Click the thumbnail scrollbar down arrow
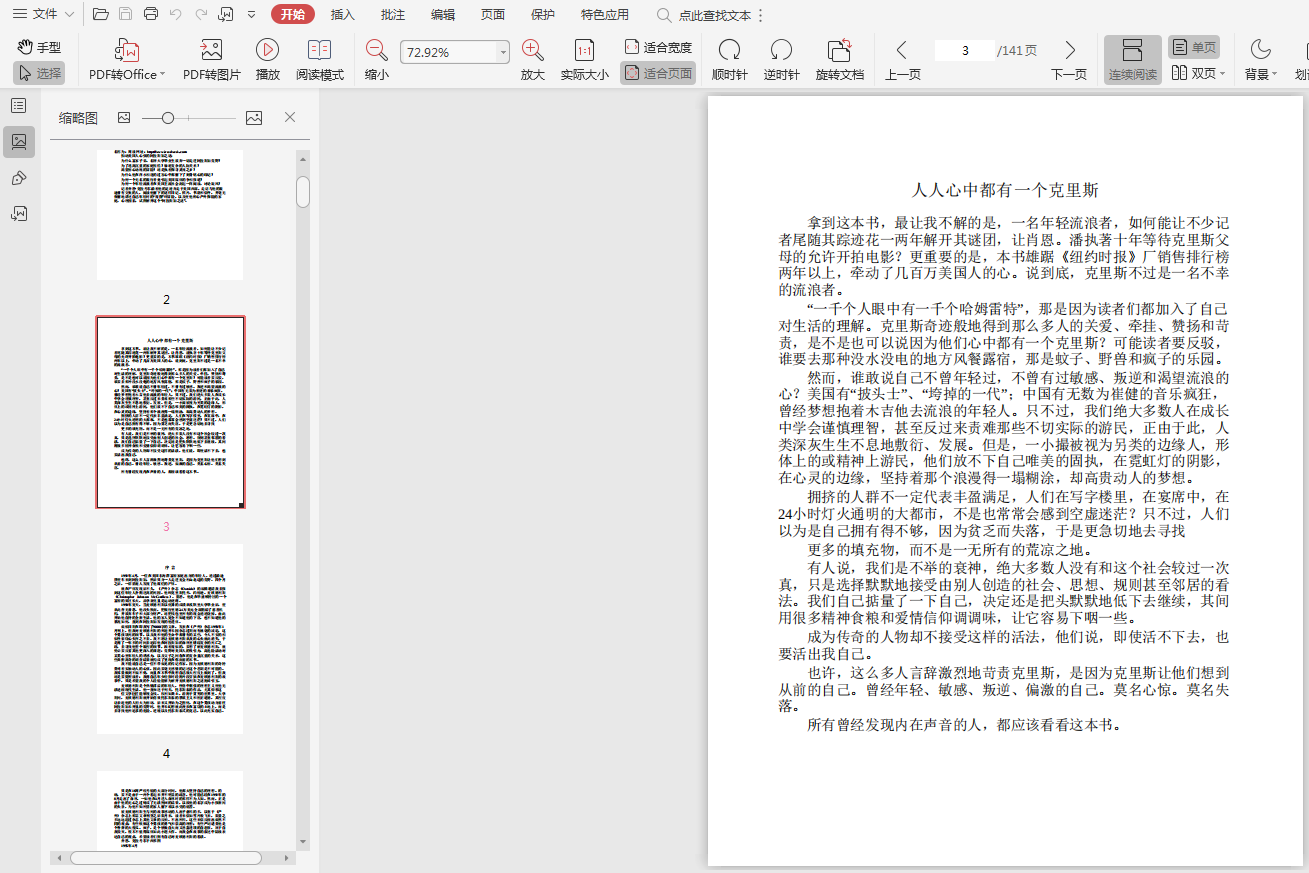 pos(303,841)
